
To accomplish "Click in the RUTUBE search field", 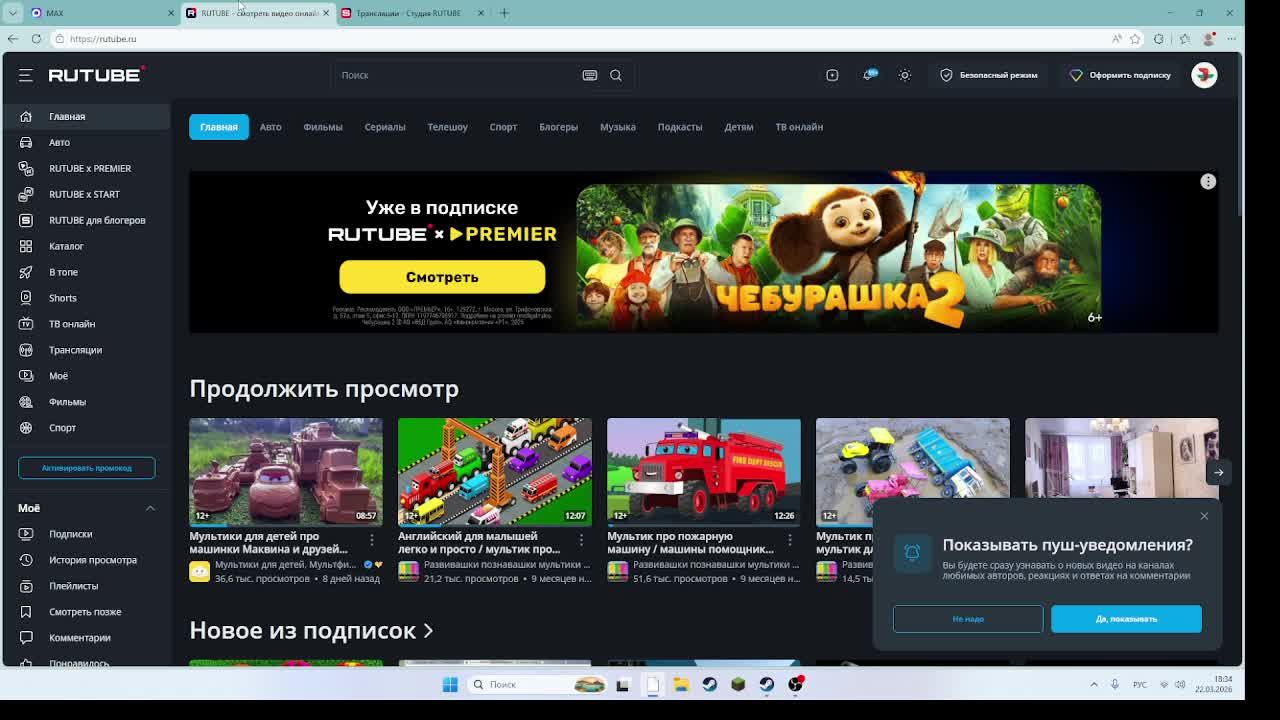I will click(458, 75).
